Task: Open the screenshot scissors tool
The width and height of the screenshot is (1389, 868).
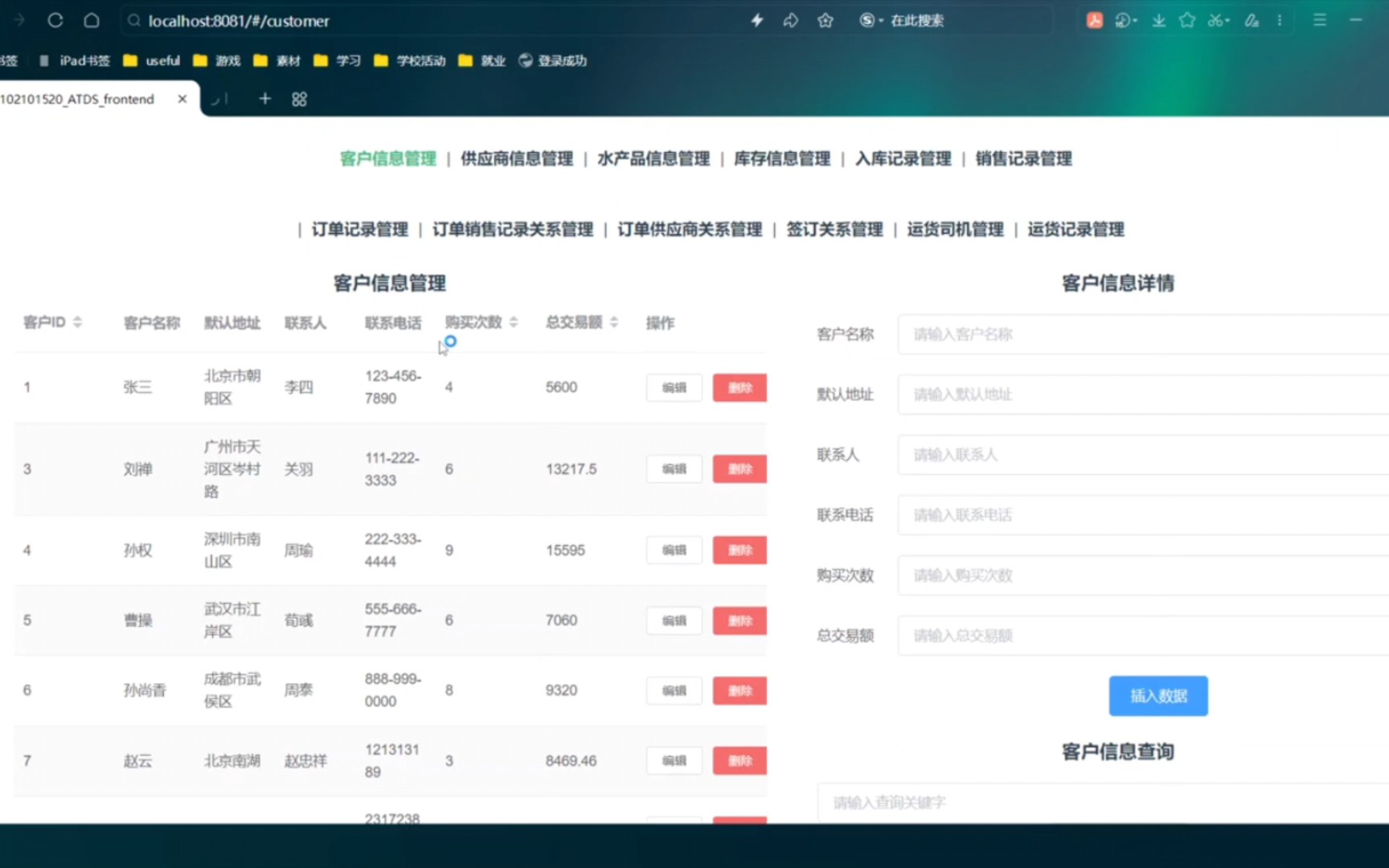Action: 1214,20
